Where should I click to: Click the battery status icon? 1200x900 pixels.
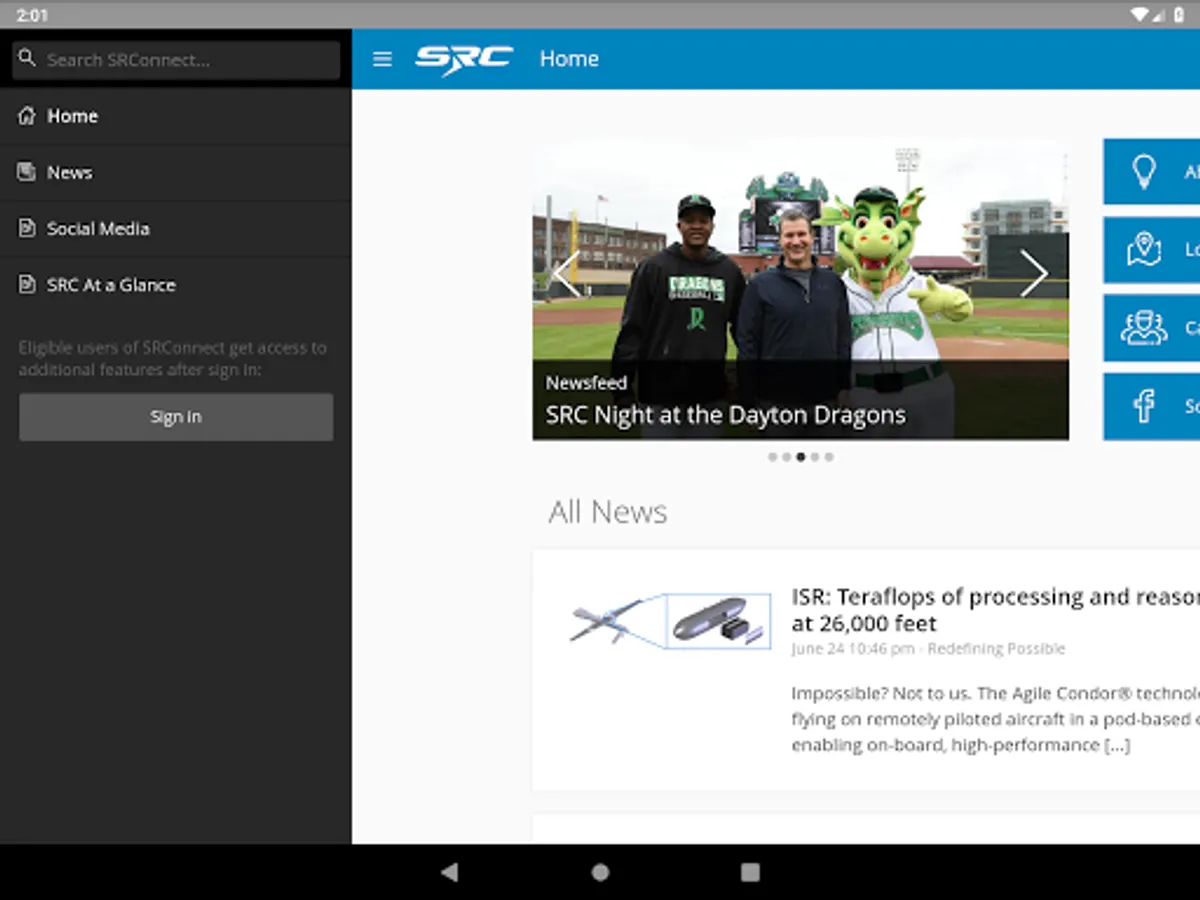1180,15
